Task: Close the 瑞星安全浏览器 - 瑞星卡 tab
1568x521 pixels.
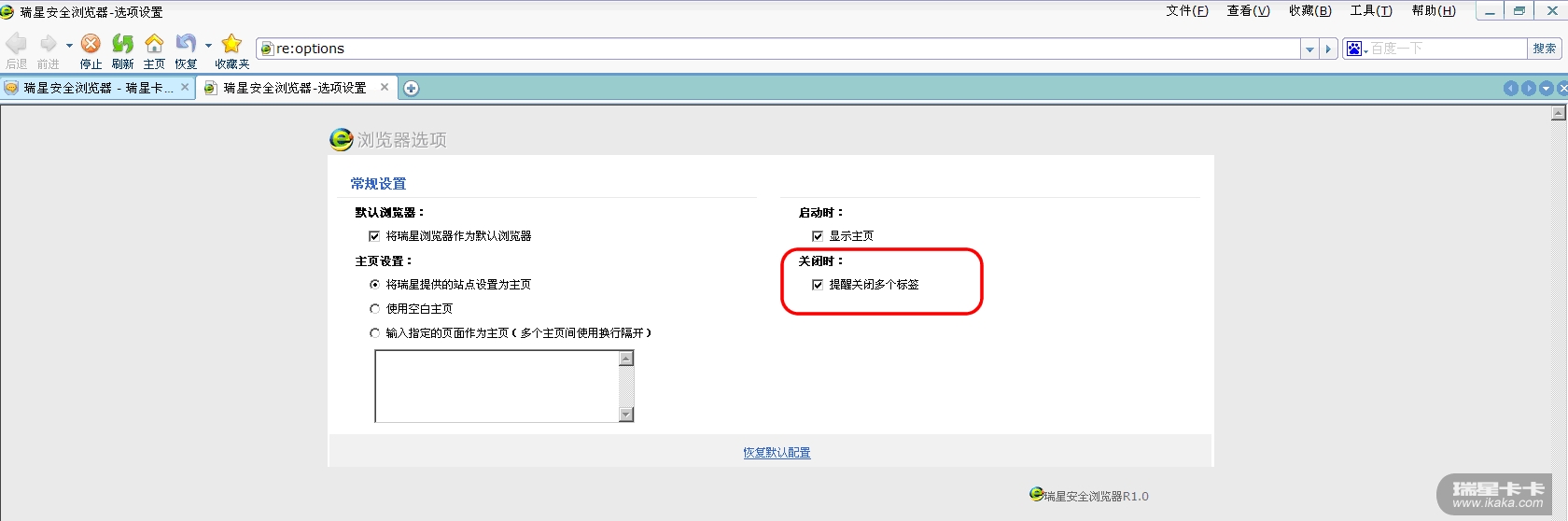Action: pos(185,87)
